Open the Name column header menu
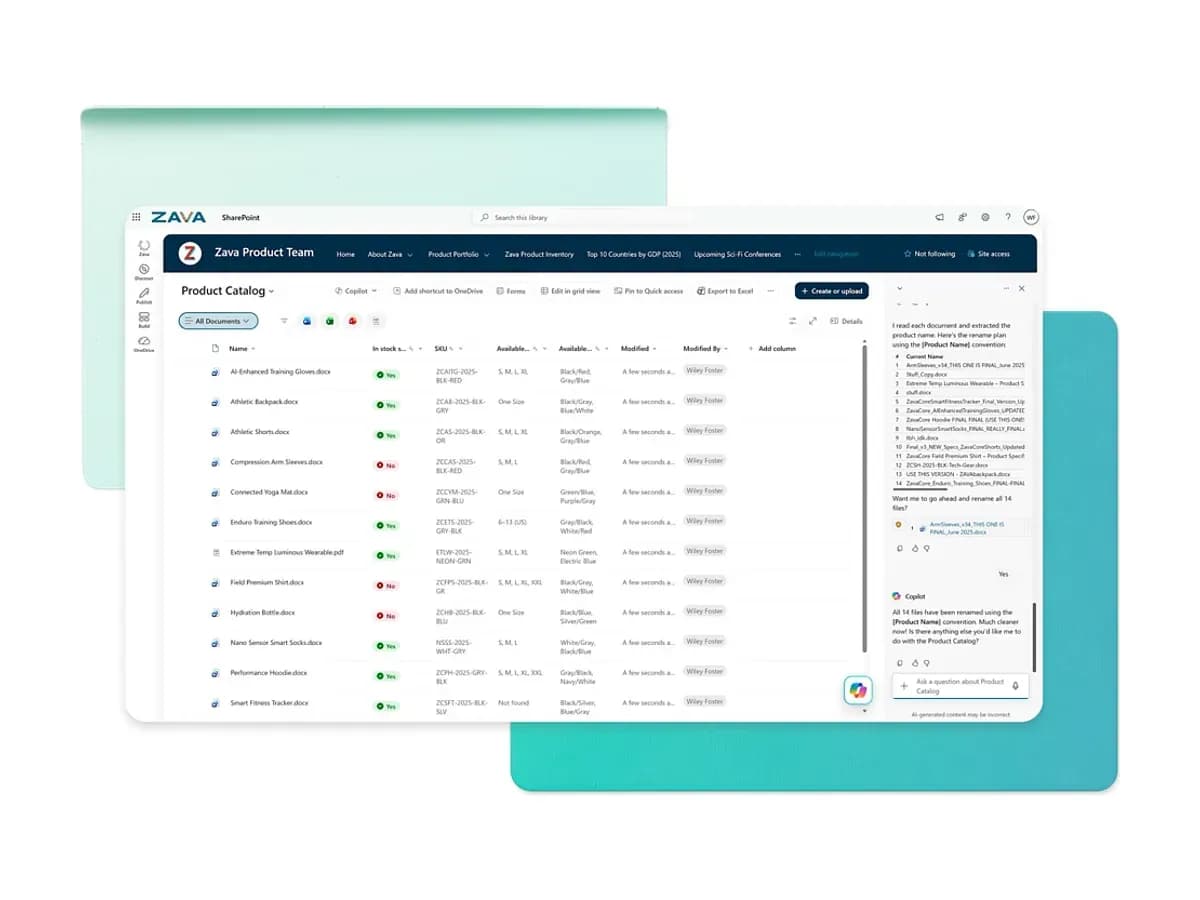Image resolution: width=1200 pixels, height=900 pixels. click(242, 349)
